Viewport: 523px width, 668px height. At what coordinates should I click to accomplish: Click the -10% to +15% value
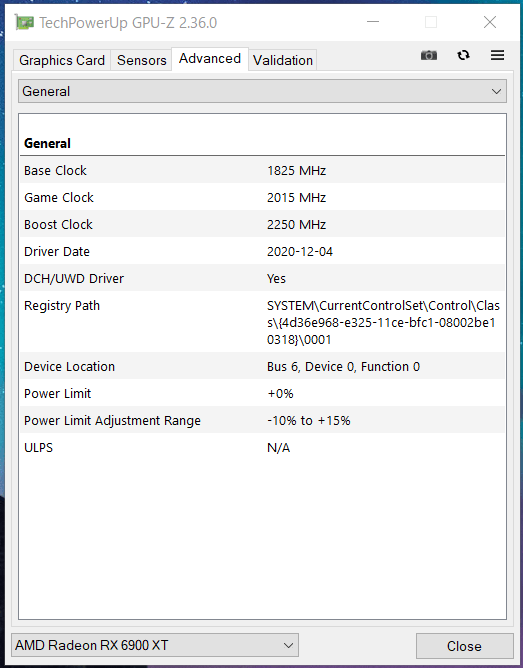click(308, 420)
